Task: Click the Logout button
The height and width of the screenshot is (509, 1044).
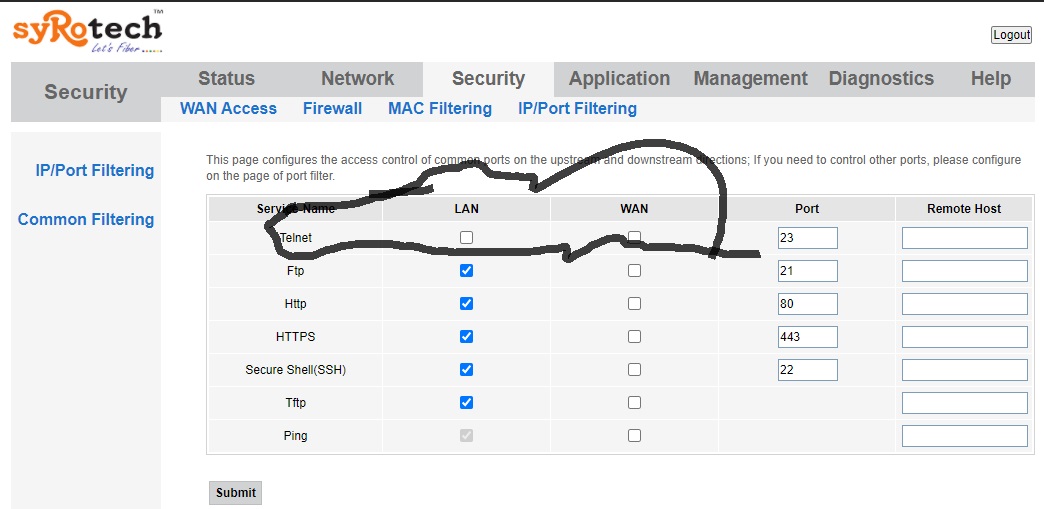Action: tap(1011, 35)
